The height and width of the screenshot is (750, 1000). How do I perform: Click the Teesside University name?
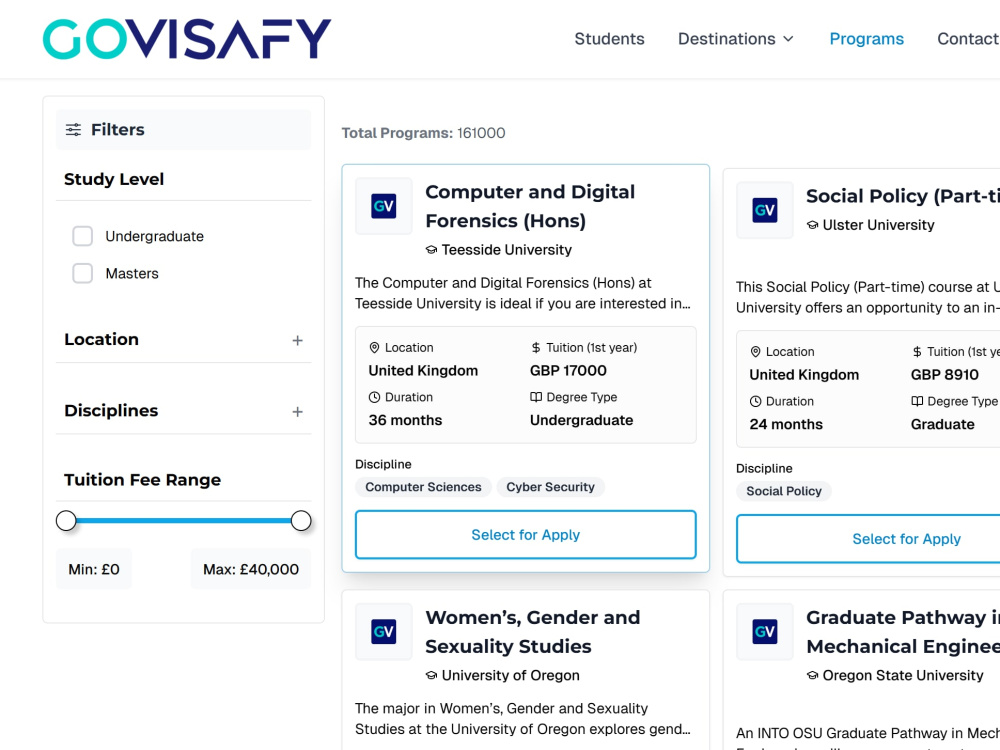[x=506, y=250]
